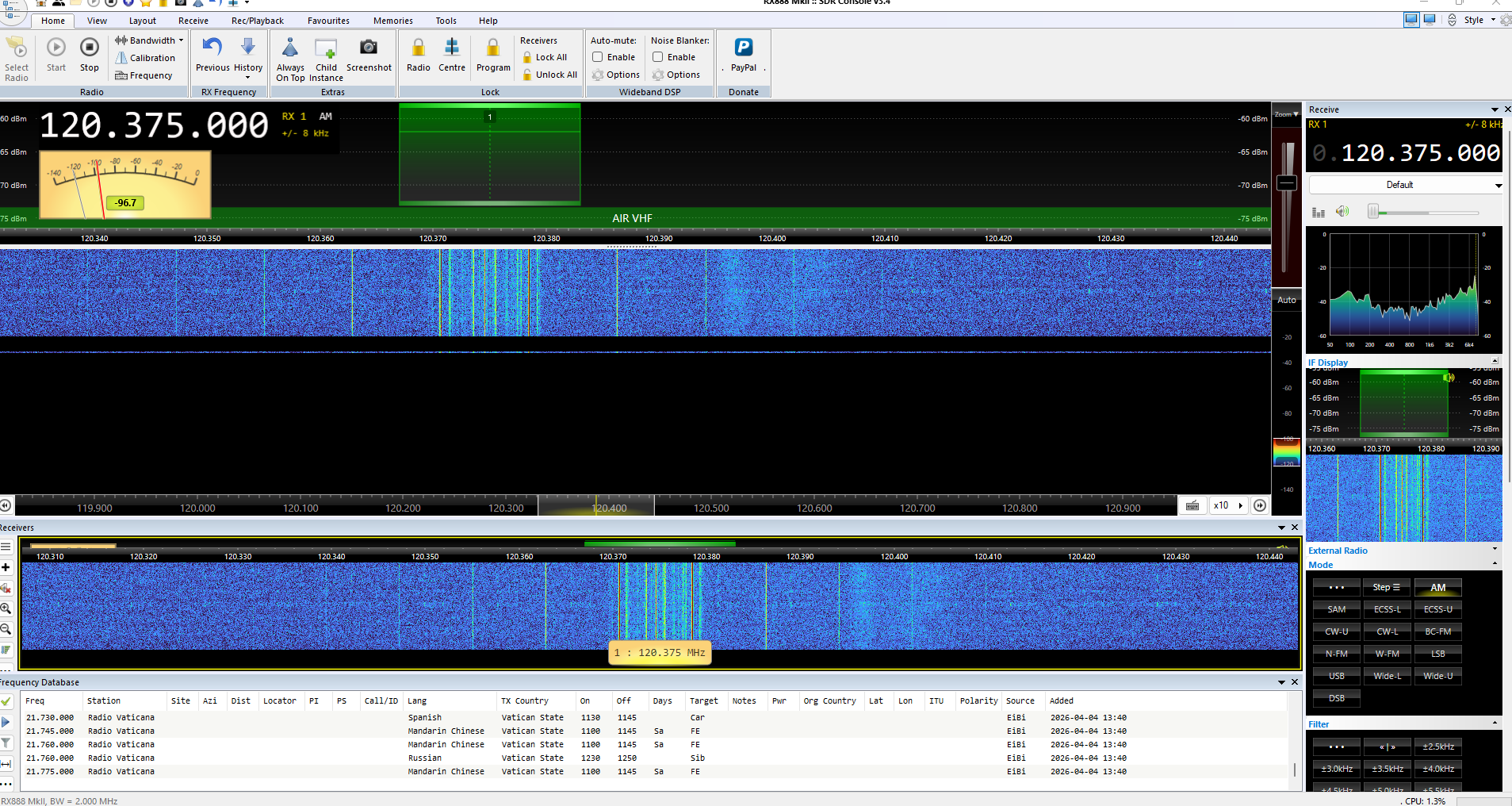This screenshot has height=806, width=1512.
Task: Click Unlock All receivers
Action: (x=549, y=75)
